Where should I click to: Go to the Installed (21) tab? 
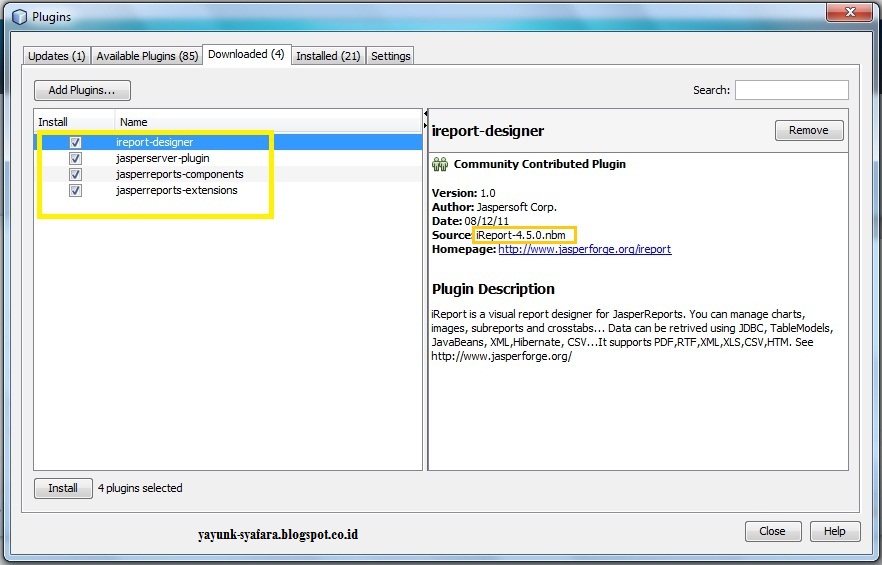tap(328, 56)
